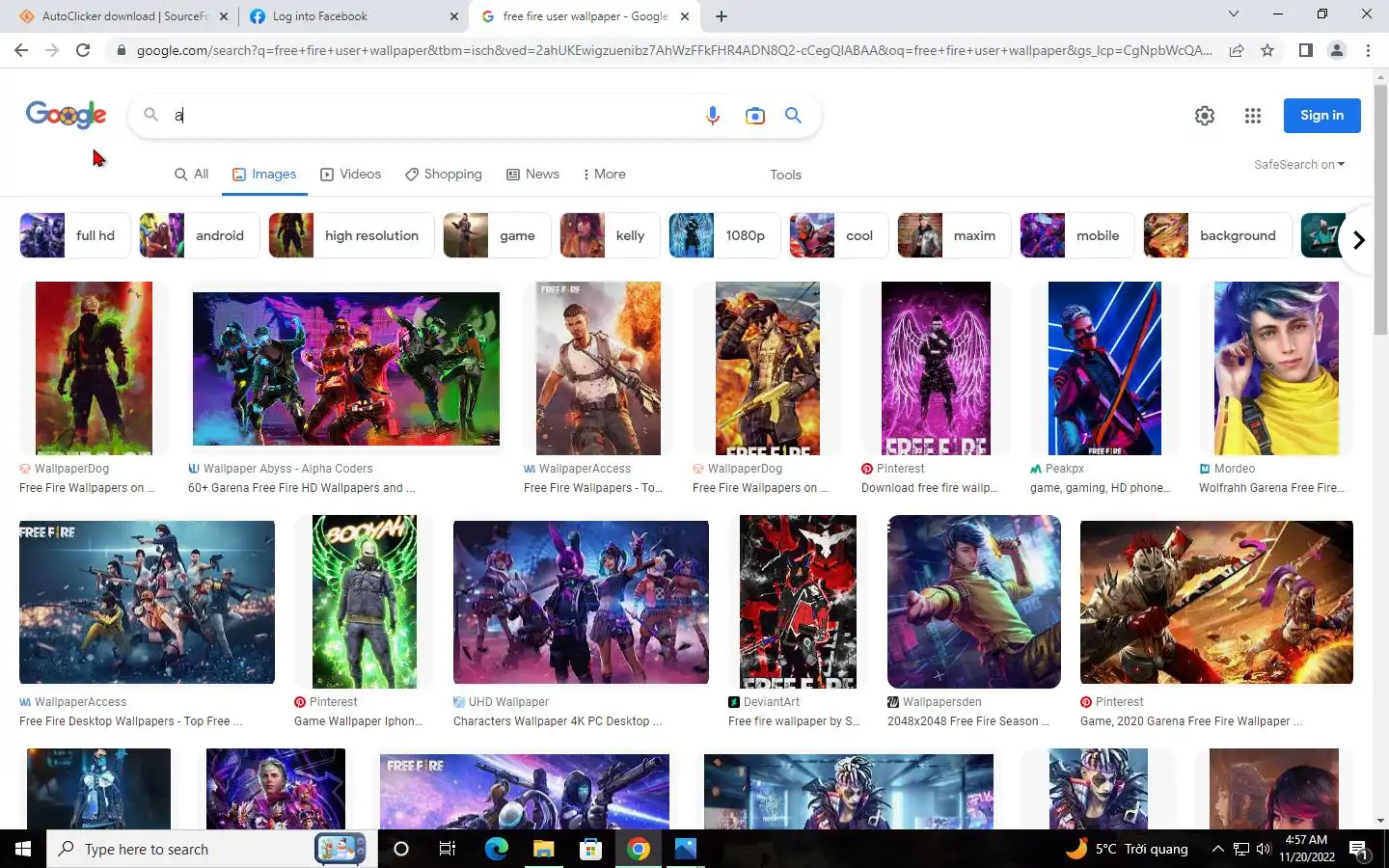Screen dimensions: 1389x868
Task: Expand the More search categories menu
Action: [605, 175]
